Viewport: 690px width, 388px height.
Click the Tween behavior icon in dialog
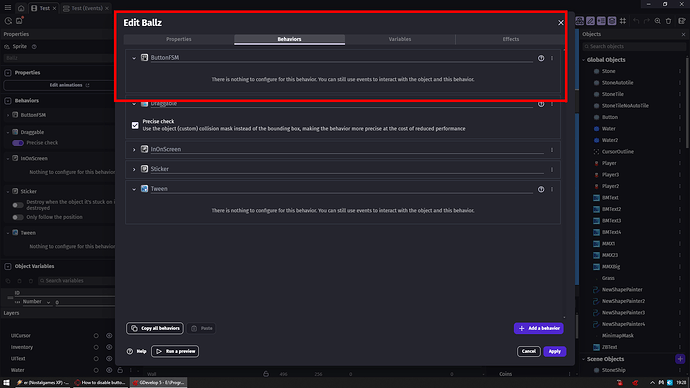144,189
